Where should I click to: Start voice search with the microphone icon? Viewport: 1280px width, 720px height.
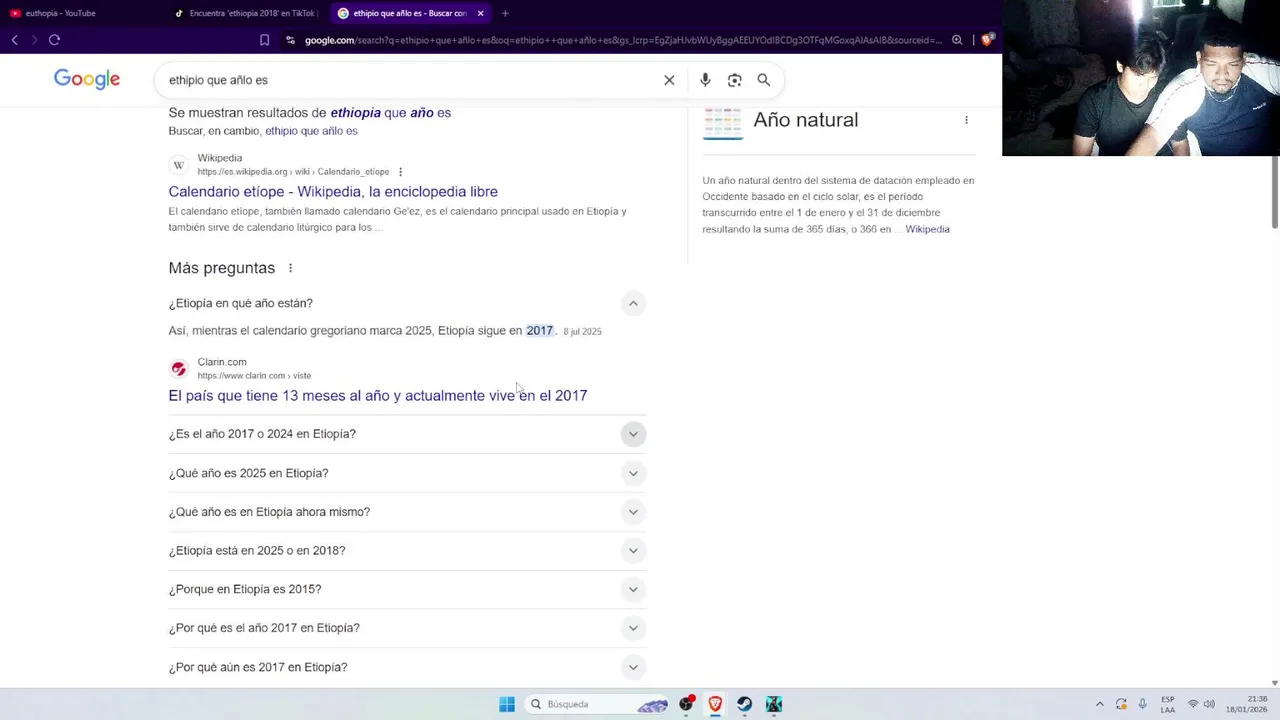click(705, 80)
